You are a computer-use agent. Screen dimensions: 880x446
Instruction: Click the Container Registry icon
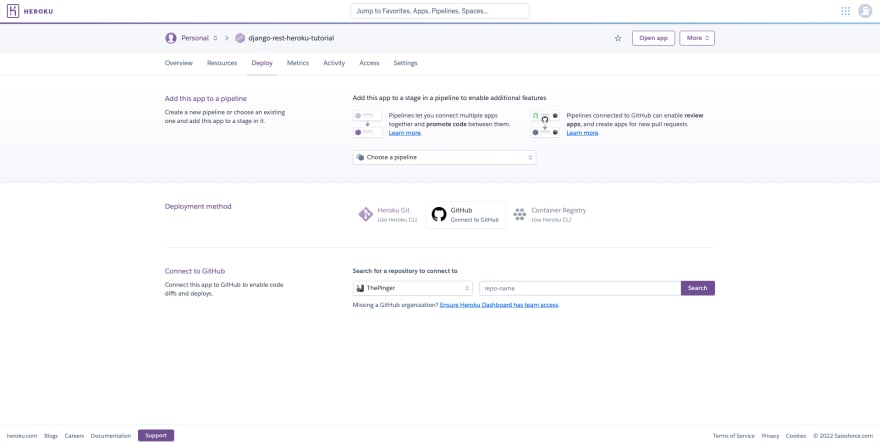click(520, 214)
